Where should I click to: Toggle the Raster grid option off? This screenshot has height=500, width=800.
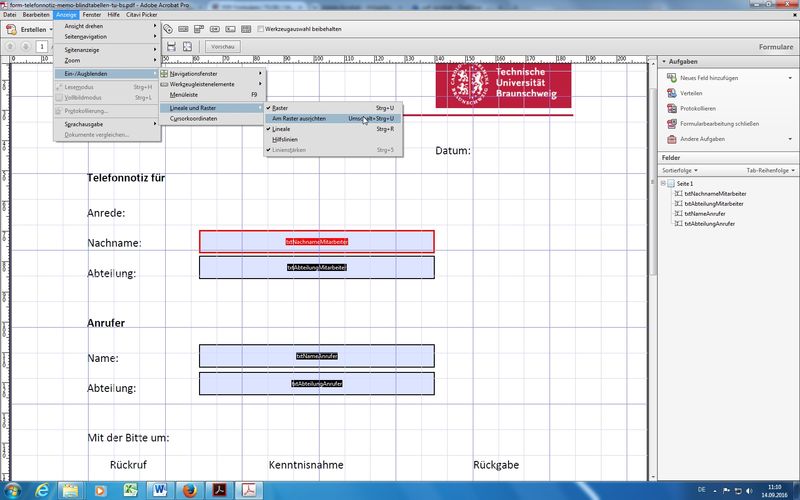[x=280, y=107]
